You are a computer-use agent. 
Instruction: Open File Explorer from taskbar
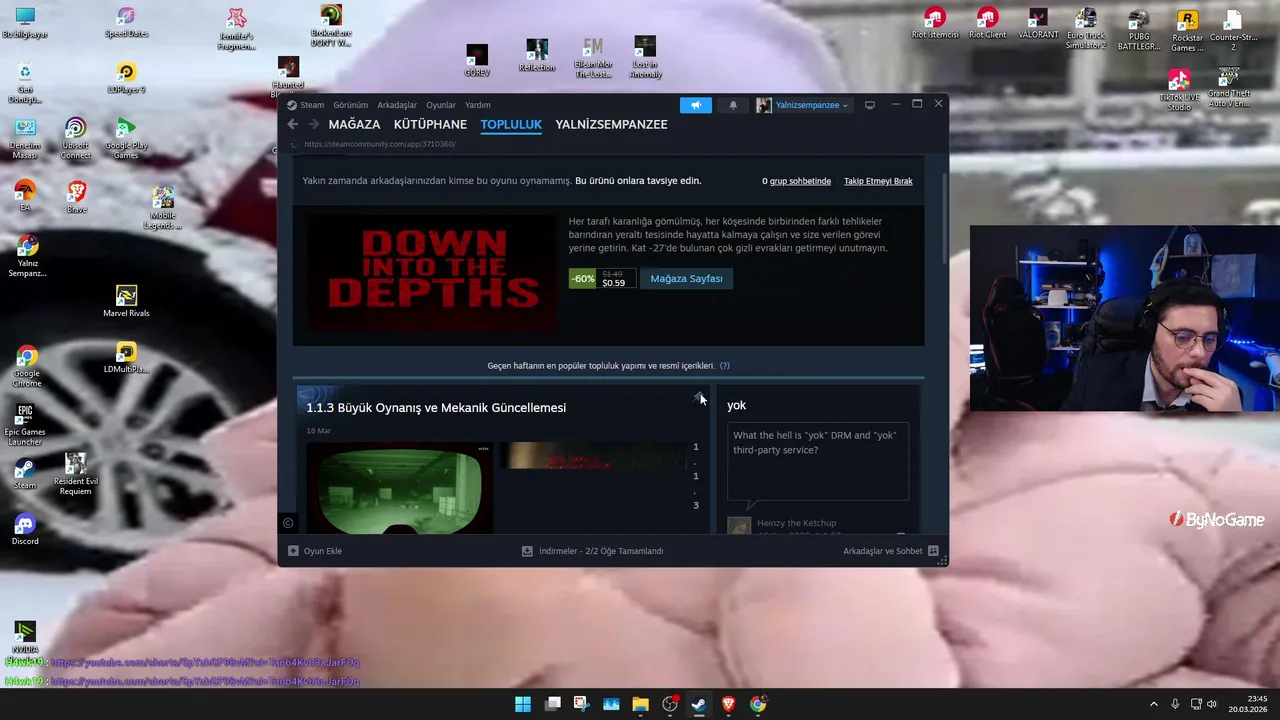click(x=640, y=704)
